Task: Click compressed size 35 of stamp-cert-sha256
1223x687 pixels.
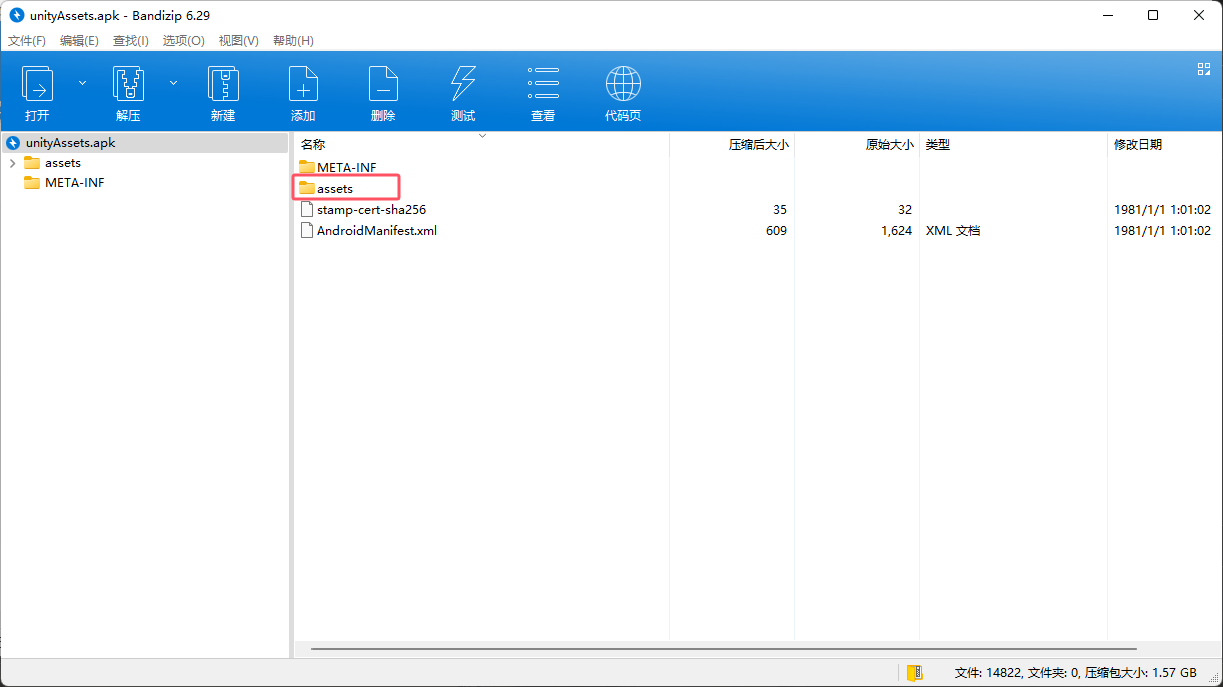Action: coord(779,209)
